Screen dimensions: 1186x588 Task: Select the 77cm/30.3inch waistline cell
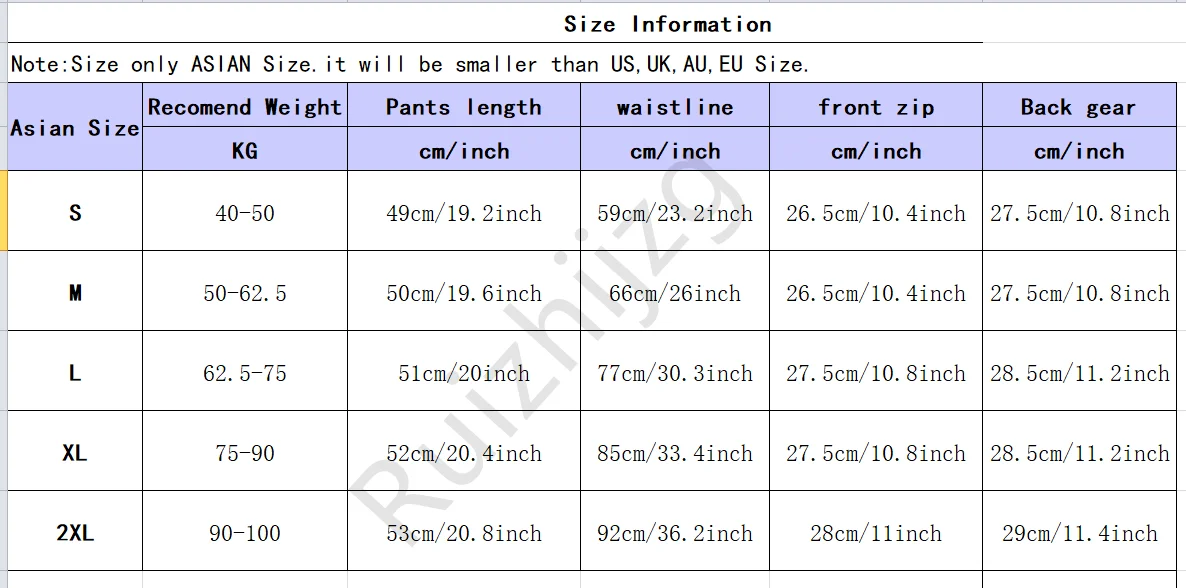click(675, 373)
